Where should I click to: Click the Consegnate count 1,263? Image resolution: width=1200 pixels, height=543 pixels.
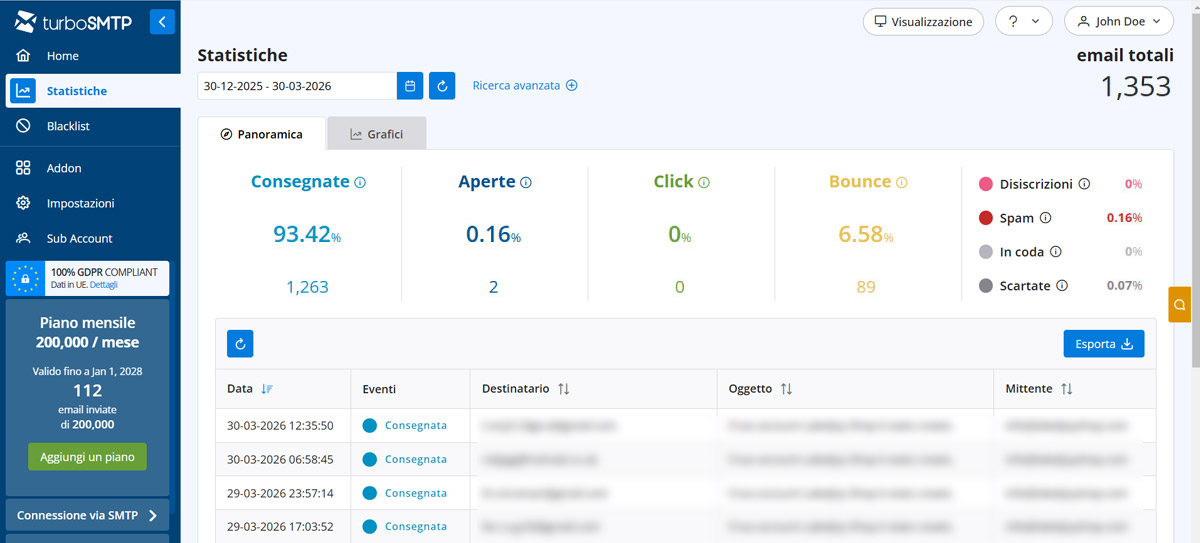307,287
